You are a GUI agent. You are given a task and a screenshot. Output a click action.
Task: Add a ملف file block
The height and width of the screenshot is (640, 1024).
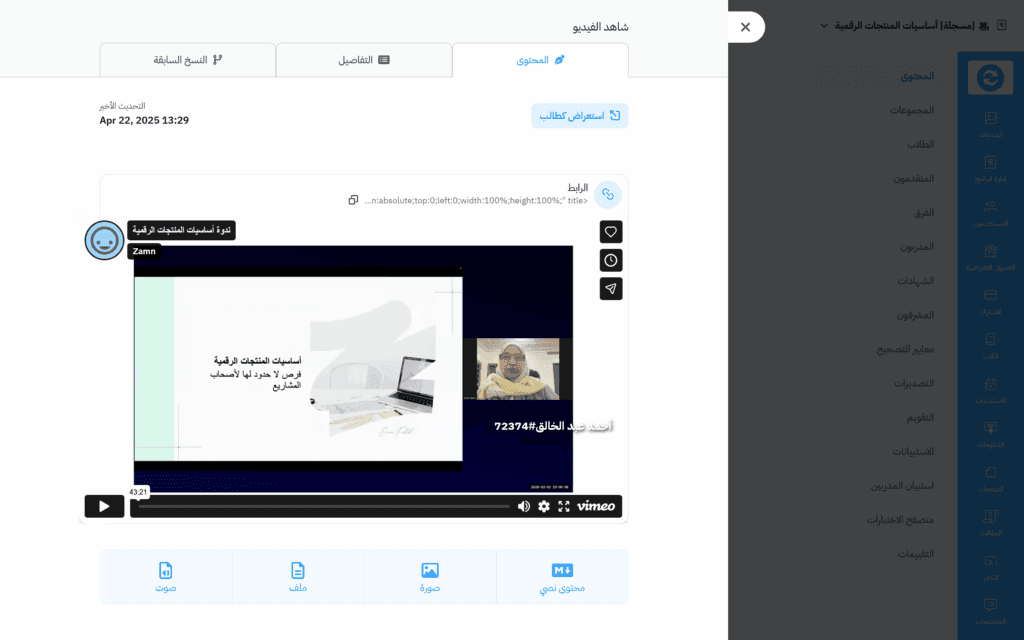[x=298, y=577]
